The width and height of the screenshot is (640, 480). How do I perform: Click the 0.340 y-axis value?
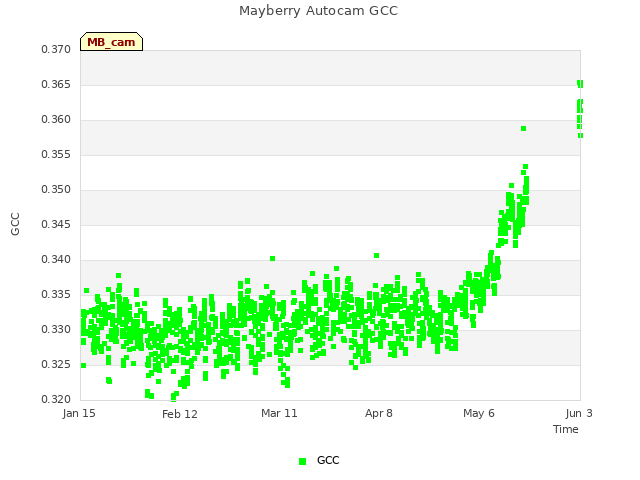point(56,260)
